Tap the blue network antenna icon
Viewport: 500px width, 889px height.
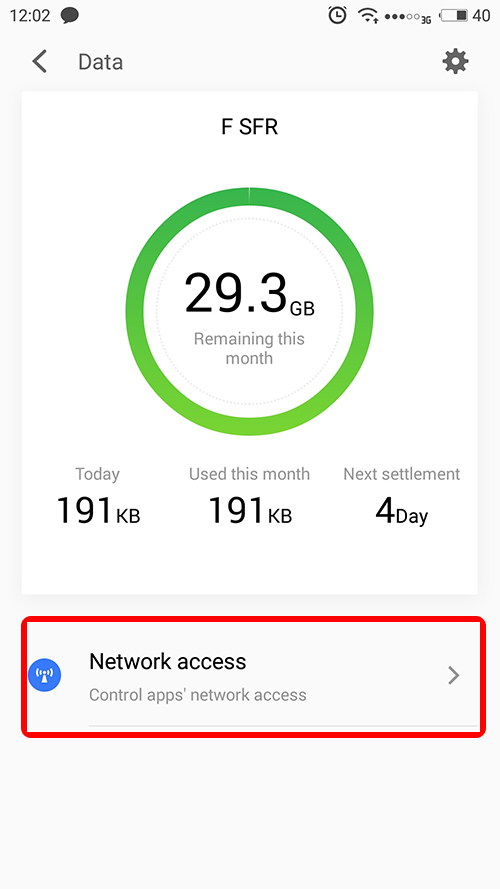(x=45, y=675)
